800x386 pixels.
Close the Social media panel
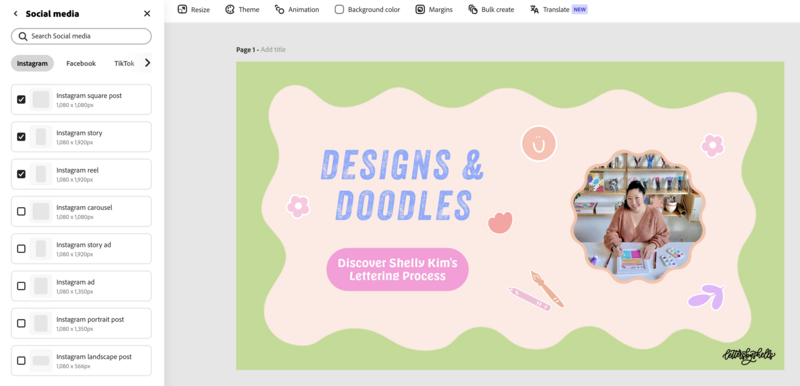tap(147, 14)
